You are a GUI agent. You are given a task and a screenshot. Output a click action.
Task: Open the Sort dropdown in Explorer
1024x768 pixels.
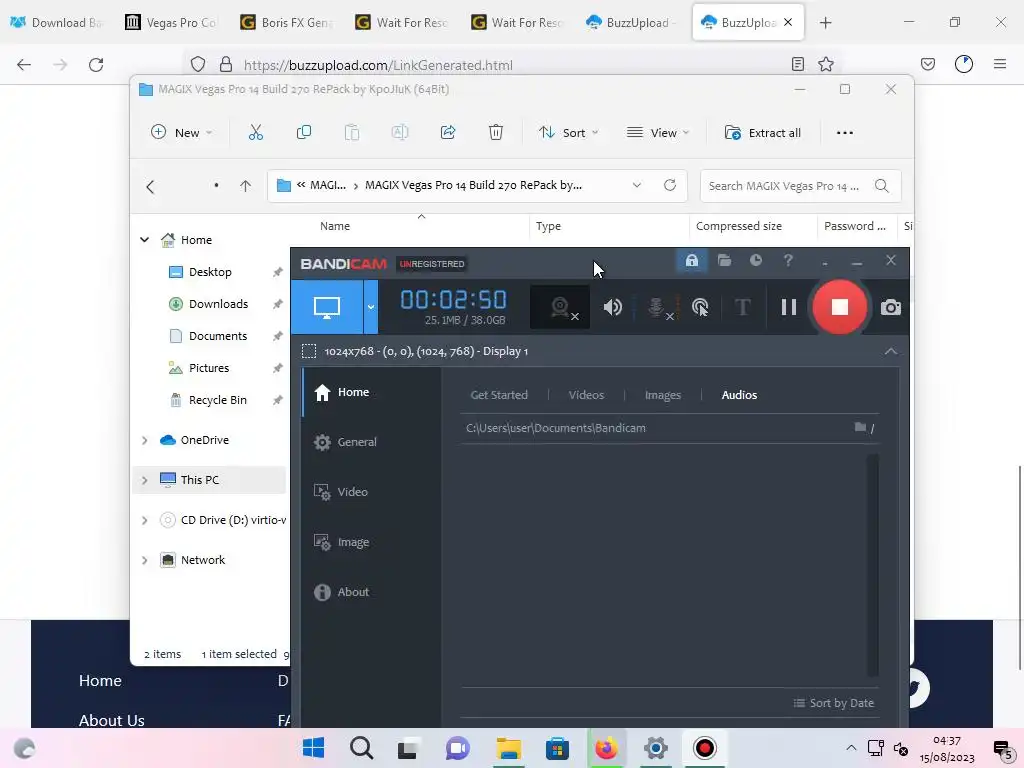568,133
